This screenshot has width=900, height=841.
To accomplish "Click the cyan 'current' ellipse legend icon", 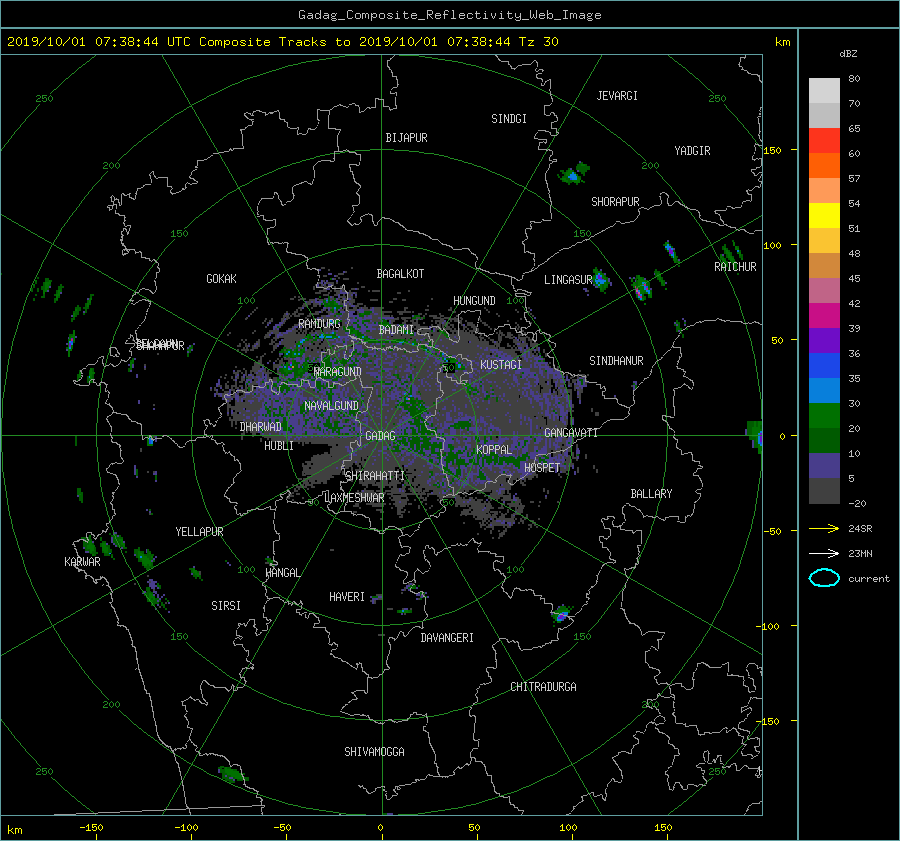I will pos(824,578).
